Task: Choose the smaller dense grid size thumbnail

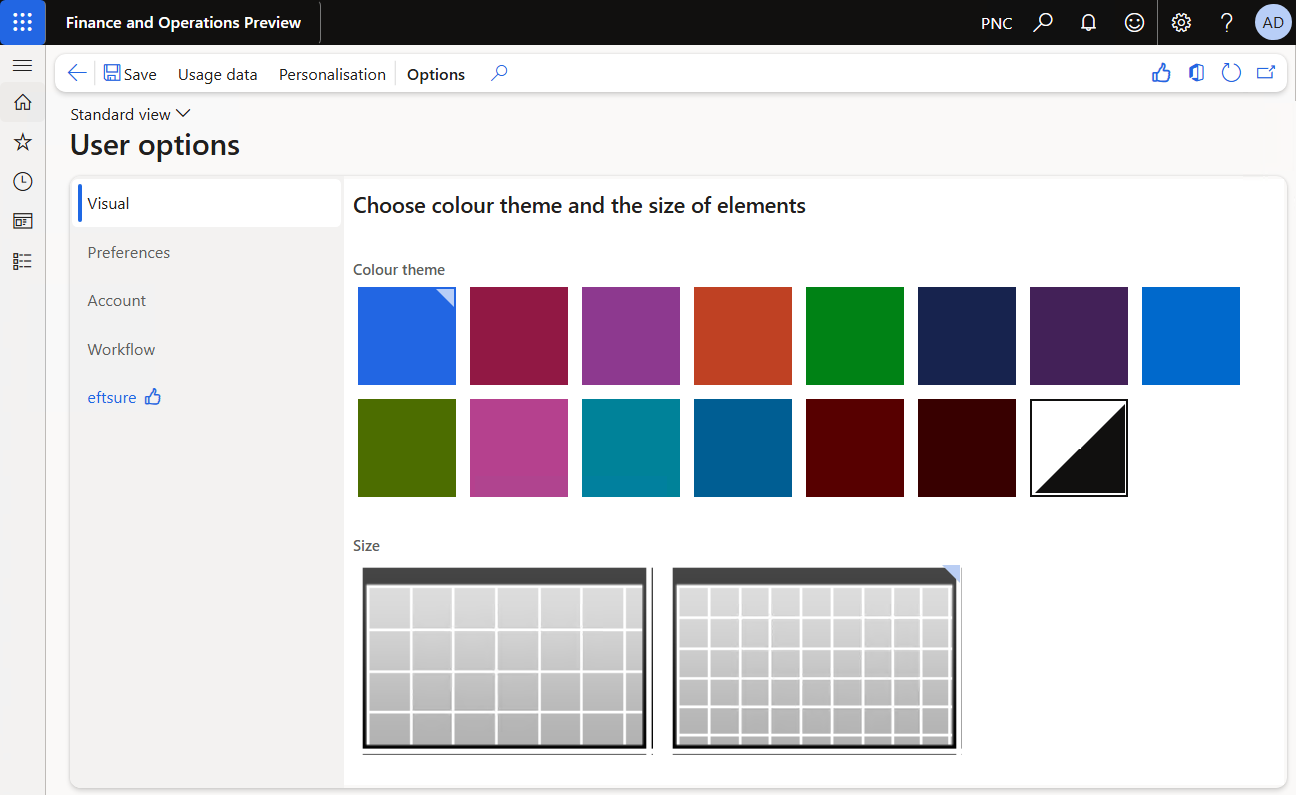Action: (x=815, y=658)
